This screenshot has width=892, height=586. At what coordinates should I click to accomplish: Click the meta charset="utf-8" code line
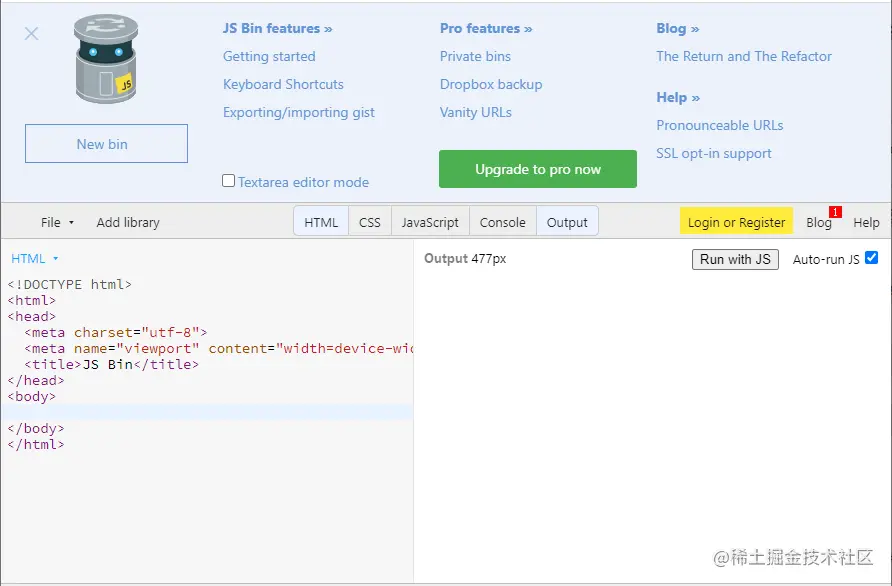pos(115,332)
